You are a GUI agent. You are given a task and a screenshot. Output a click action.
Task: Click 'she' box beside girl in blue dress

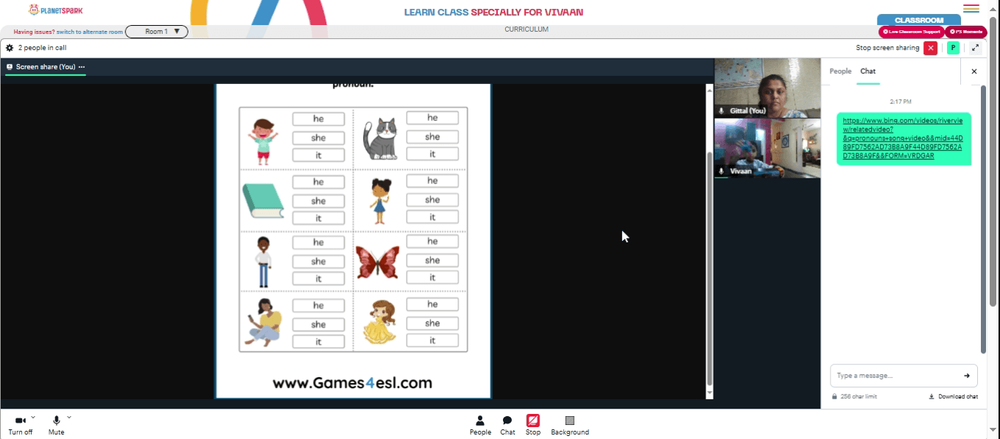pyautogui.click(x=432, y=200)
